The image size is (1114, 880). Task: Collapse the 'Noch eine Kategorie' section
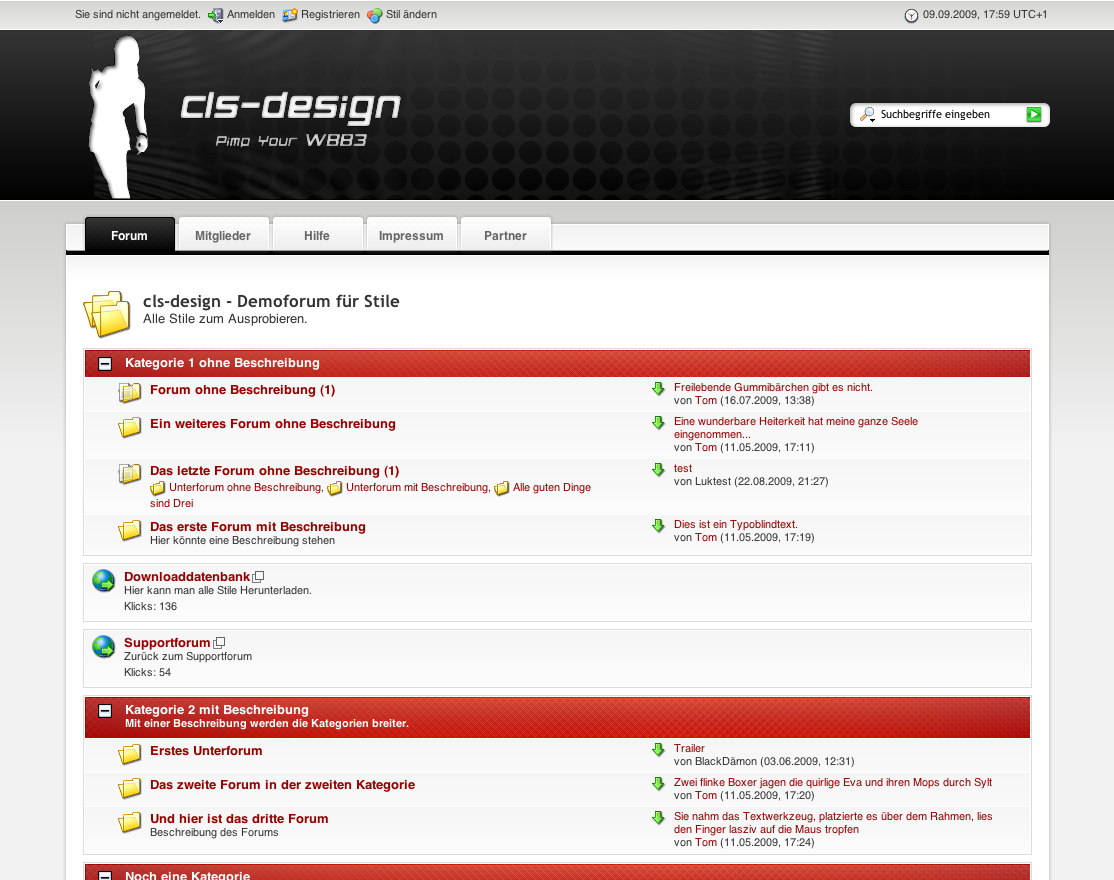tap(105, 875)
